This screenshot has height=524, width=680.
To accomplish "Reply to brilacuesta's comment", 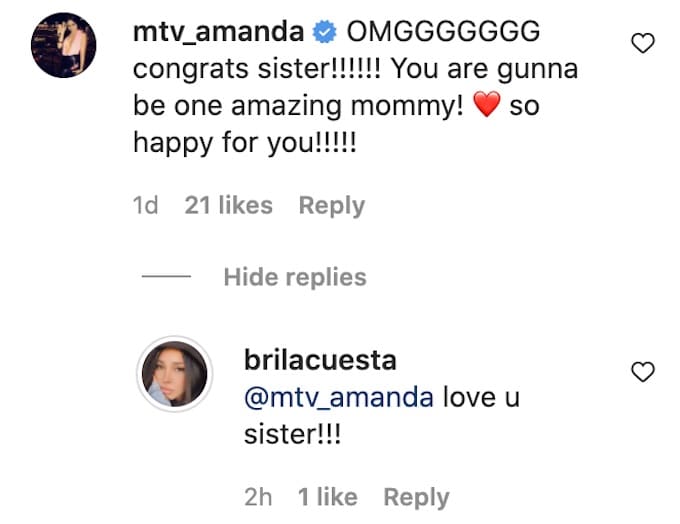I will click(x=417, y=497).
